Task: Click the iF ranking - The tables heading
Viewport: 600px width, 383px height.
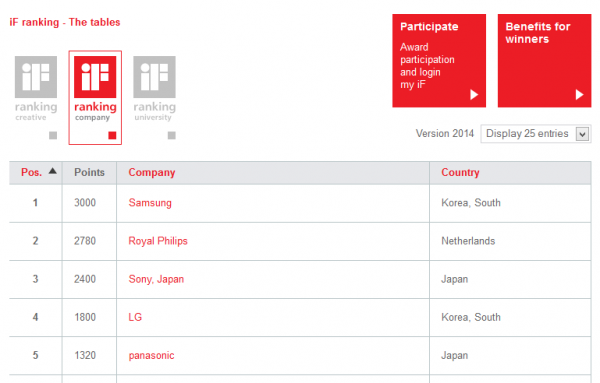Action: pyautogui.click(x=65, y=22)
